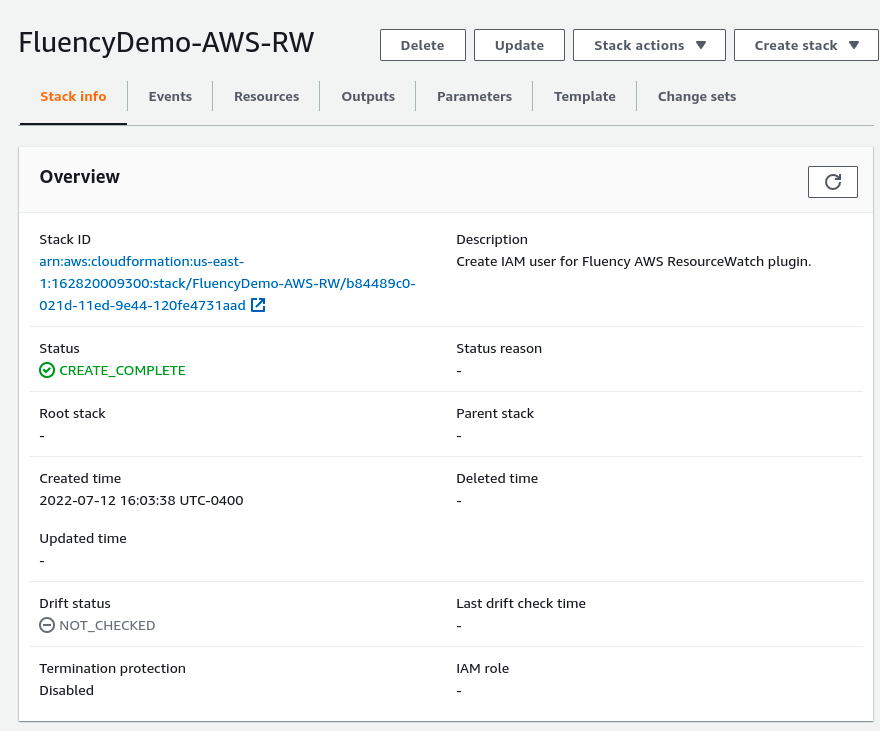This screenshot has height=731, width=880.
Task: Click the Updated time label
Action: (83, 538)
